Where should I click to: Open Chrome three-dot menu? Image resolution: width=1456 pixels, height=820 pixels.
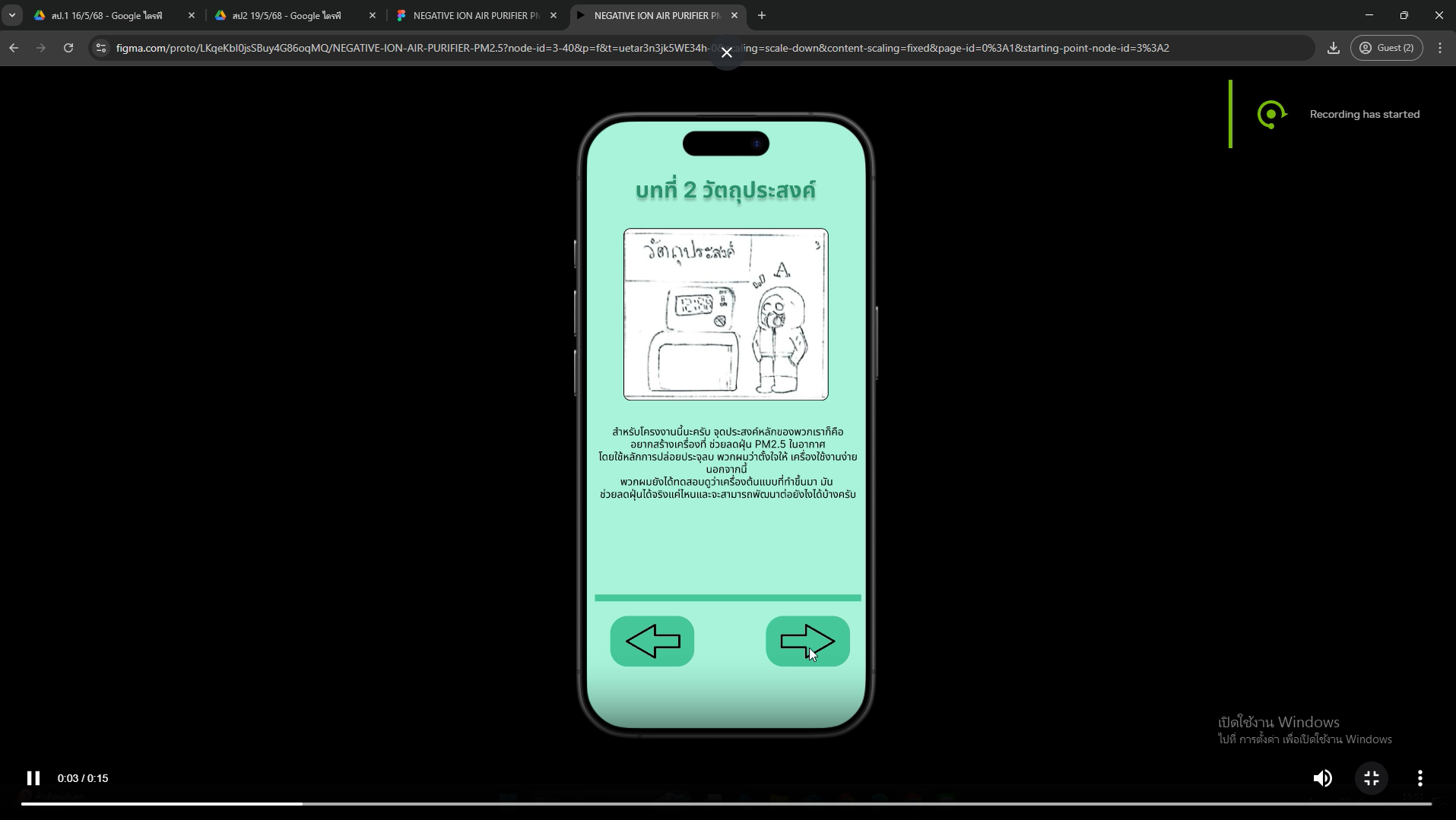(1439, 48)
